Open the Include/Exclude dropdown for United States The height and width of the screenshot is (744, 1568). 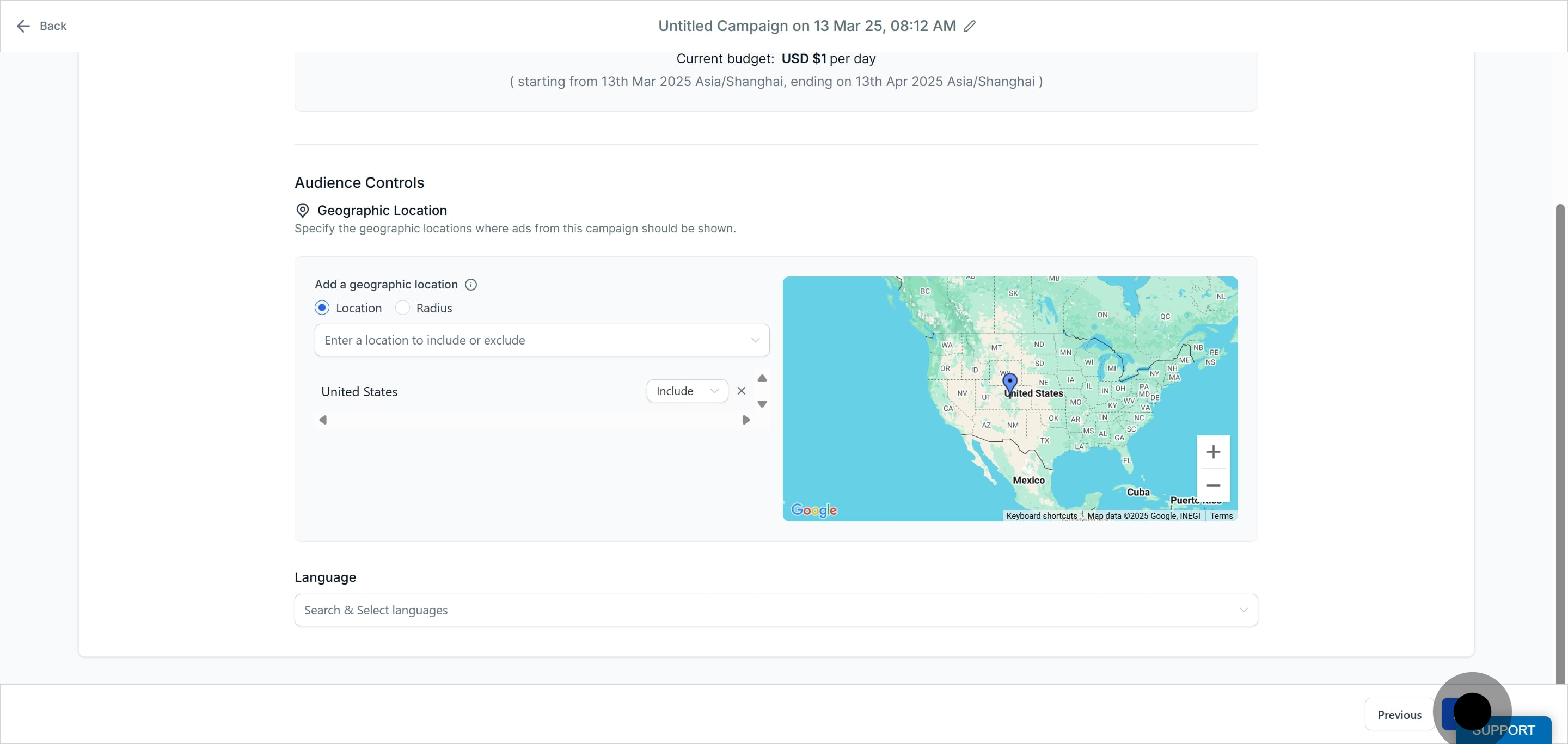point(687,391)
